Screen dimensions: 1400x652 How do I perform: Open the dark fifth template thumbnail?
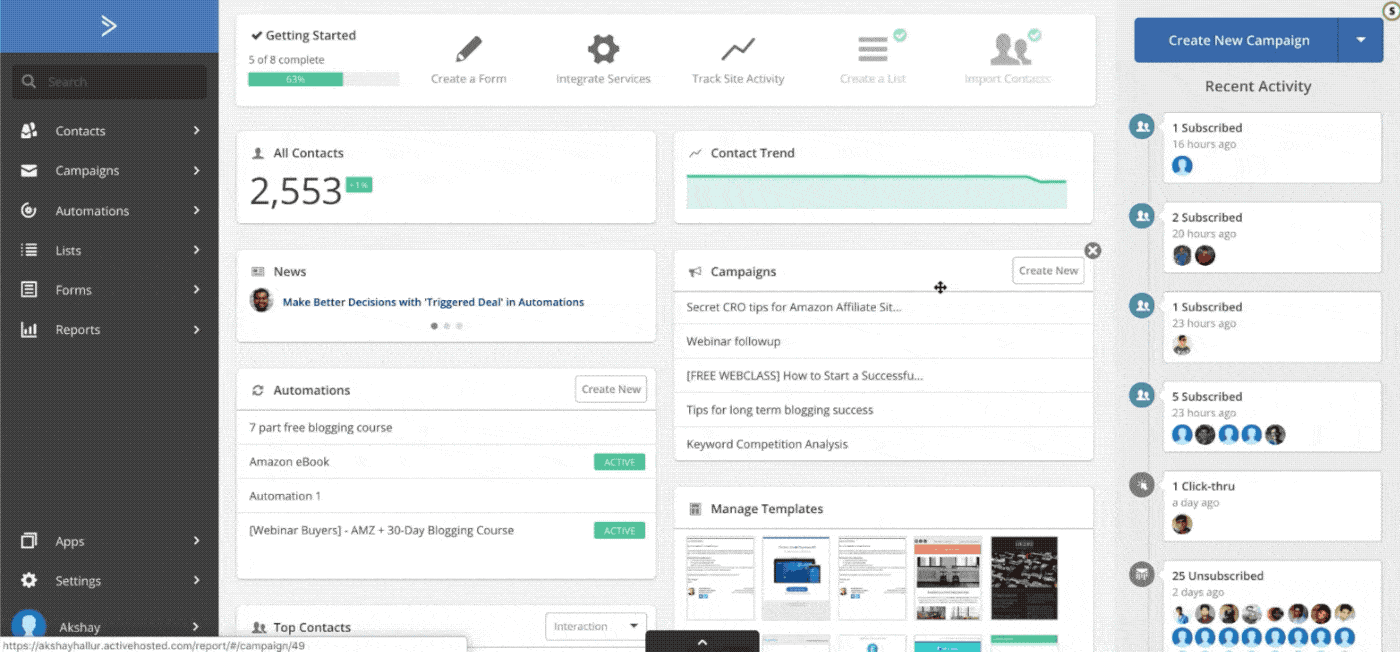(x=1024, y=578)
